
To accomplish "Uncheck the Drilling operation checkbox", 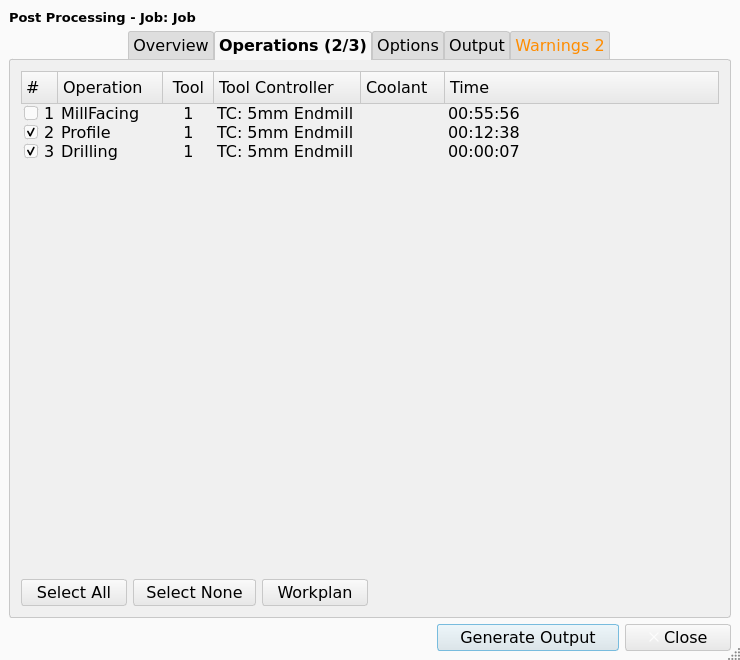I will coord(31,151).
